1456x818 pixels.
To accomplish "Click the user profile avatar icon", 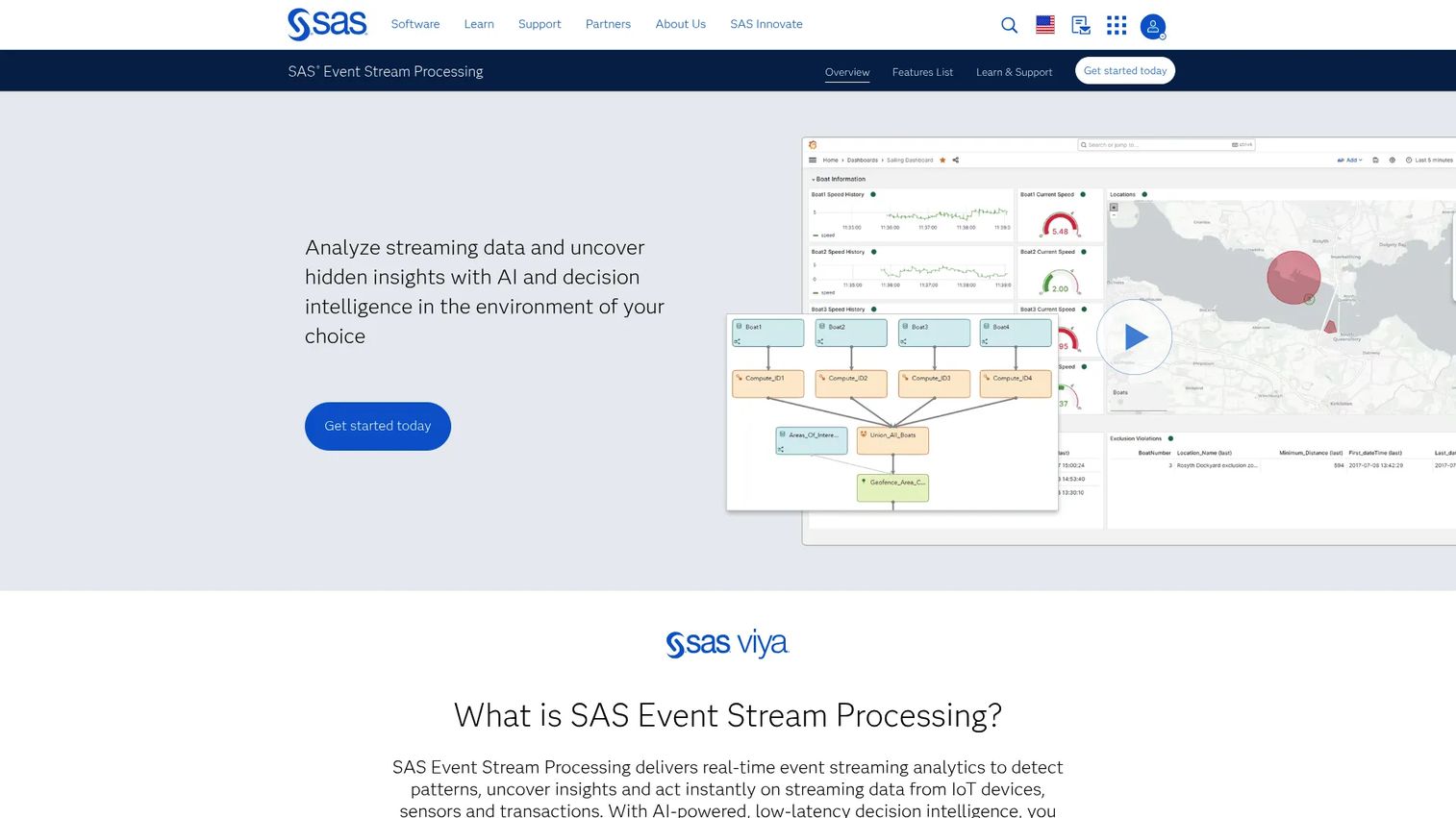I will pos(1153,26).
